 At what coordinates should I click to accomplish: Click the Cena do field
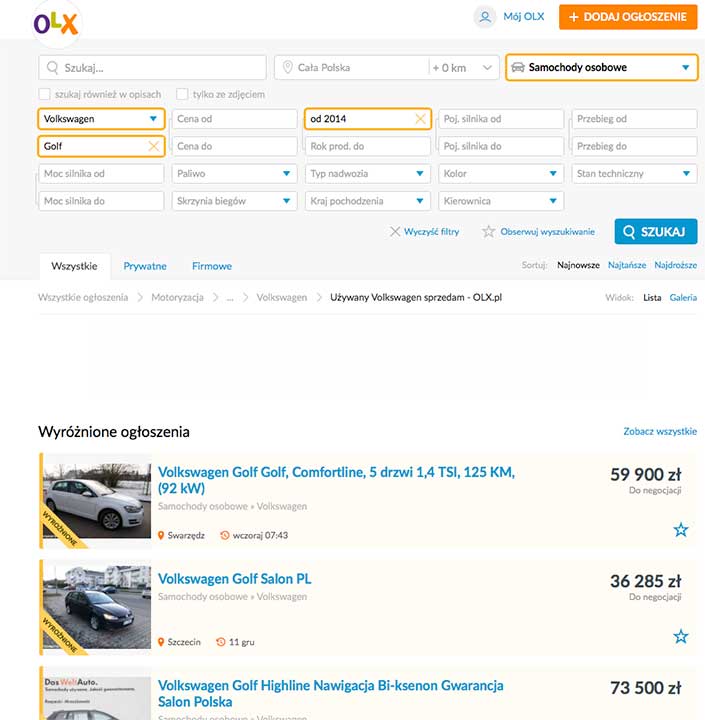(x=234, y=146)
